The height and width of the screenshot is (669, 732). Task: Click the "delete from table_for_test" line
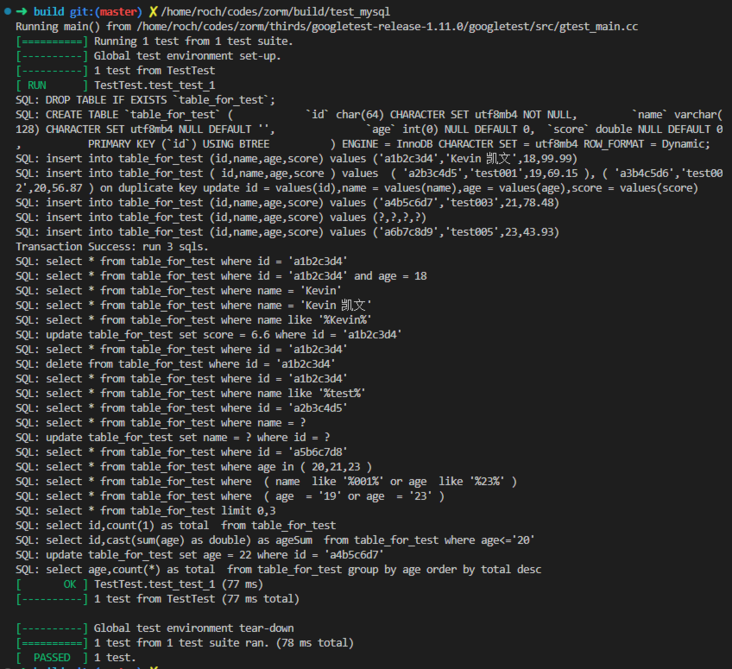pos(193,364)
